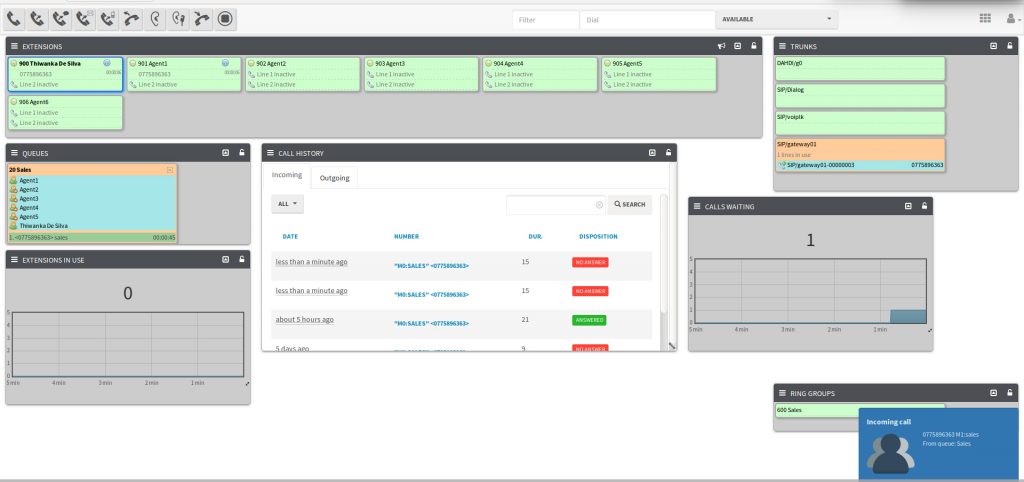The width and height of the screenshot is (1024, 482).
Task: Click the attended transfer icon with speech bubble
Action: 61,20
